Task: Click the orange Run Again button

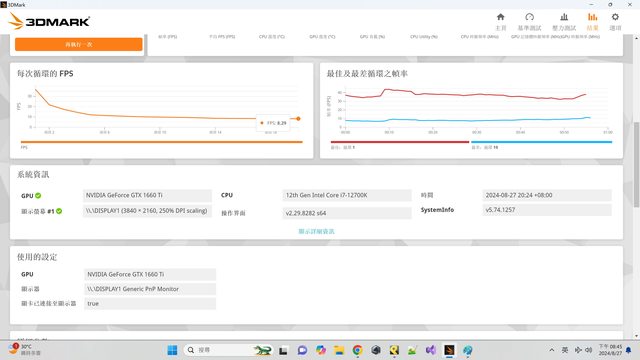Action: [79, 44]
